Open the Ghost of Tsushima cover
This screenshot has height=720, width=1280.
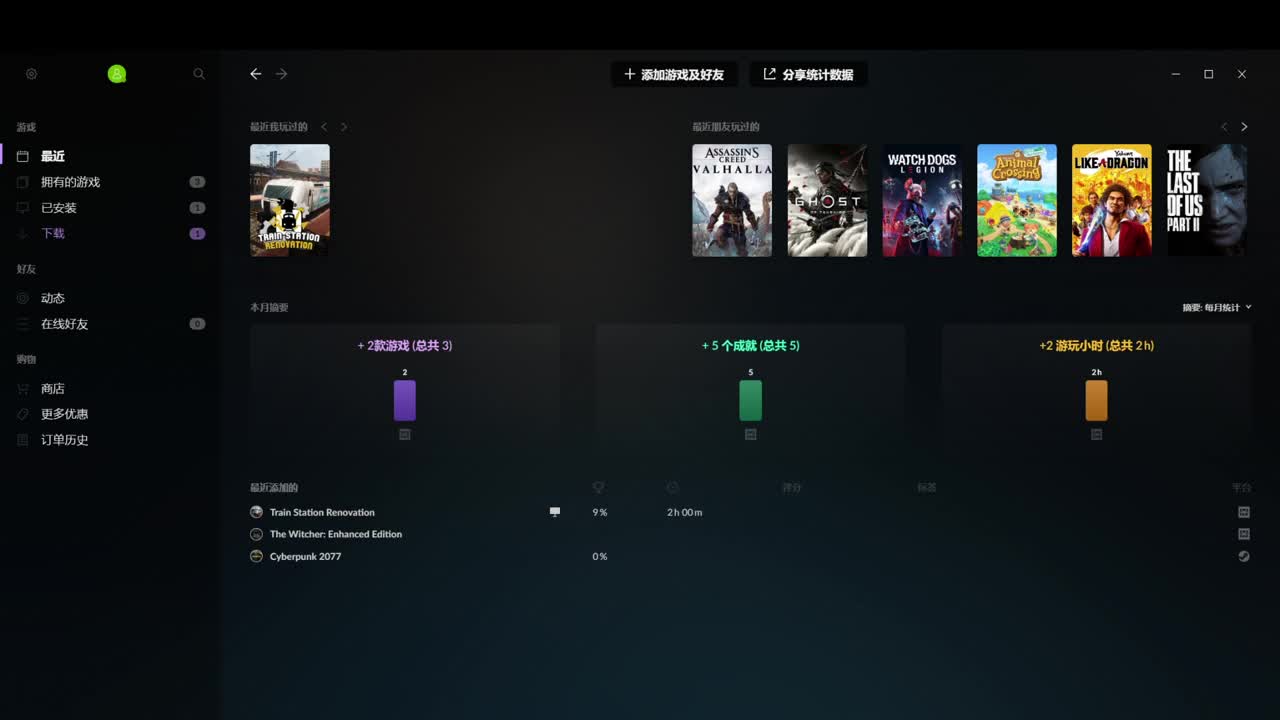[x=827, y=200]
